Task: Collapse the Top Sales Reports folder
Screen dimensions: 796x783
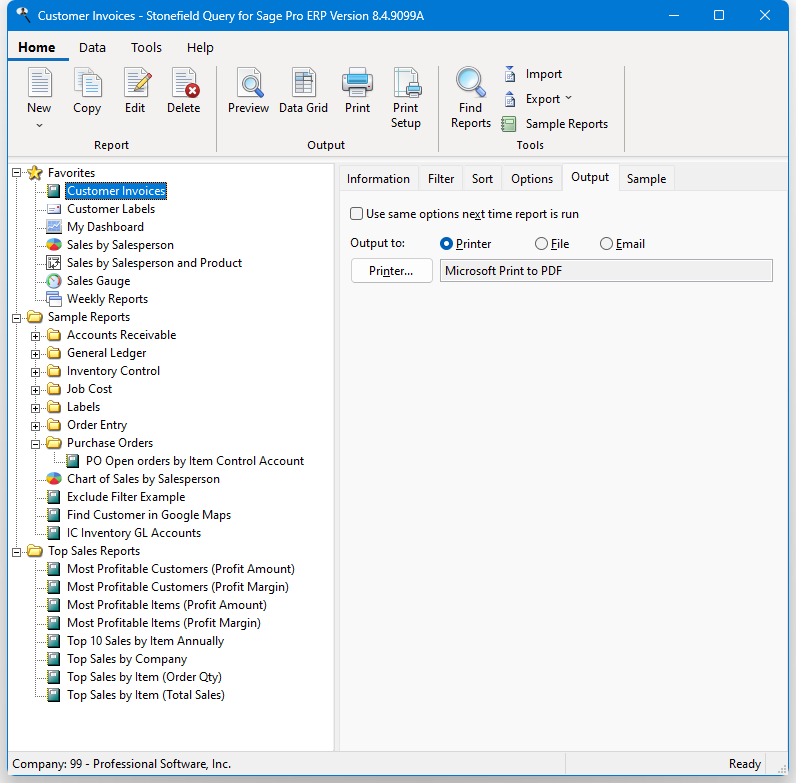Action: [16, 552]
